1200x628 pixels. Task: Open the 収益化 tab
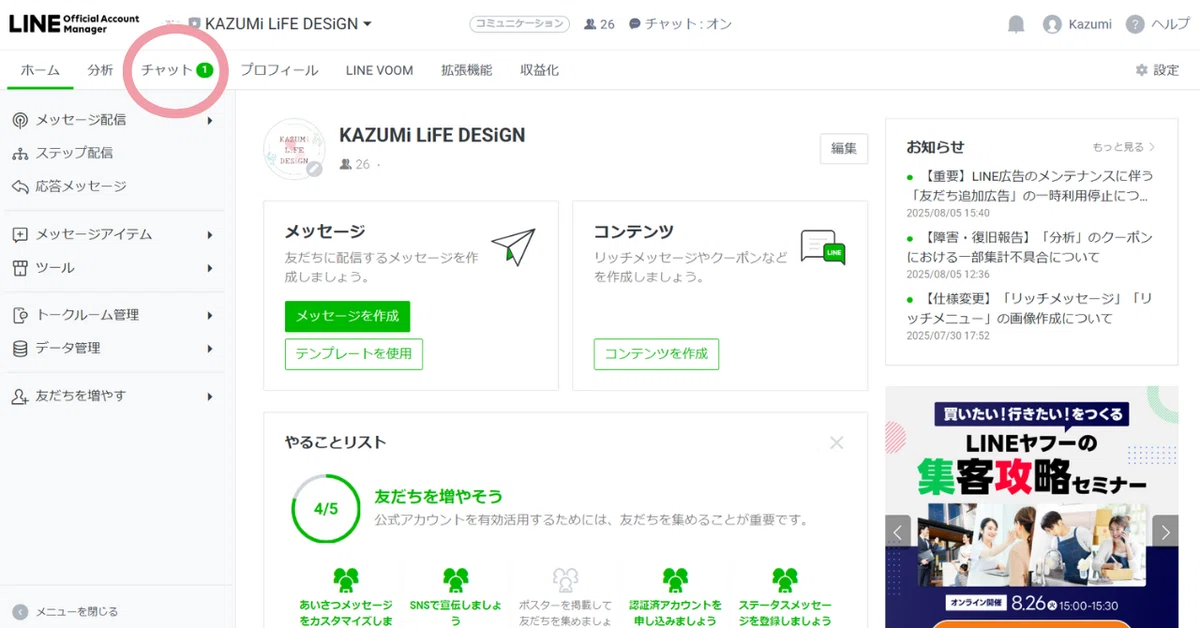tap(539, 70)
